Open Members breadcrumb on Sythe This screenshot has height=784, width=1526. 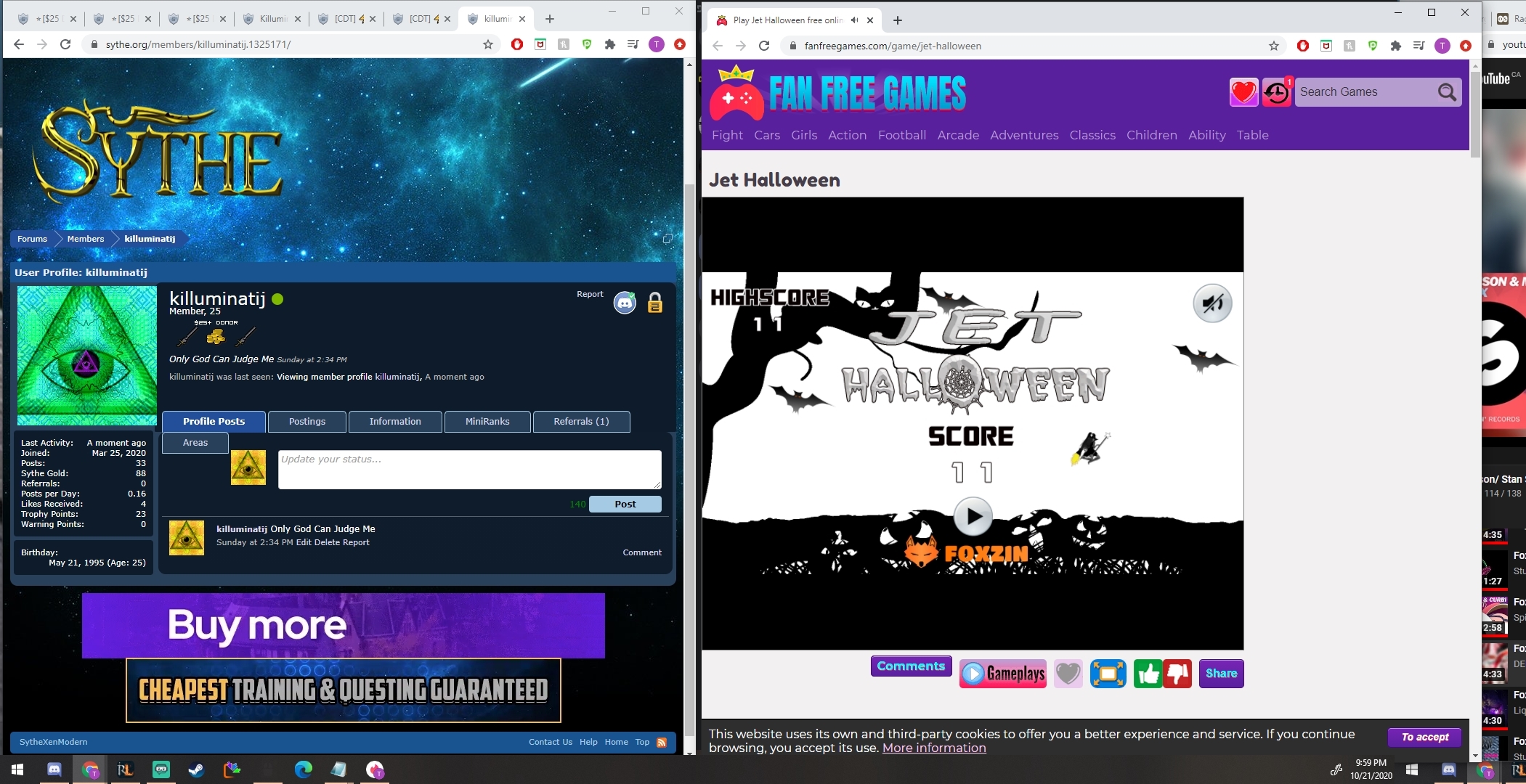[x=86, y=239]
